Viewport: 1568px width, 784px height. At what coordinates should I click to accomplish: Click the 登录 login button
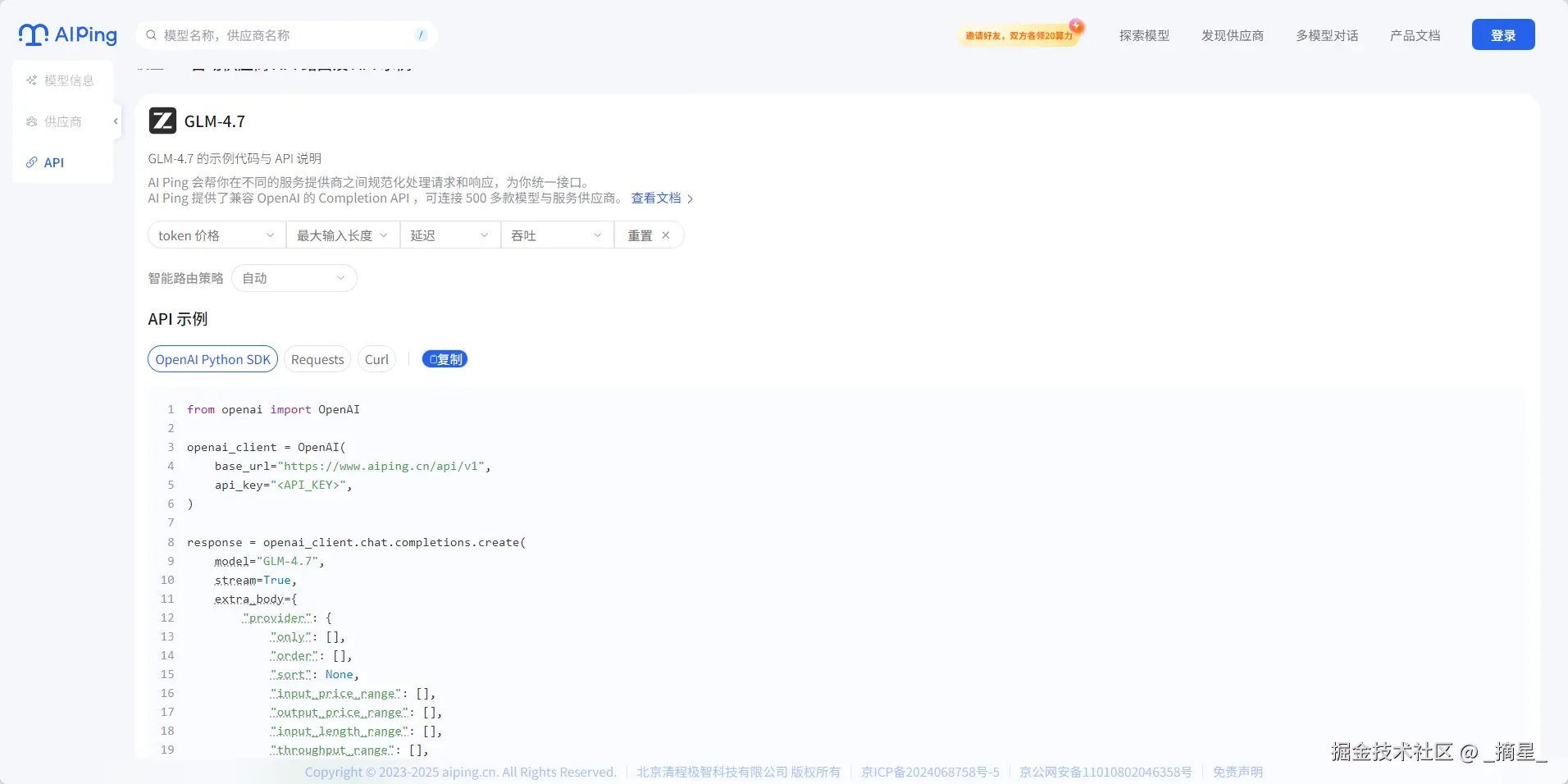[x=1503, y=34]
